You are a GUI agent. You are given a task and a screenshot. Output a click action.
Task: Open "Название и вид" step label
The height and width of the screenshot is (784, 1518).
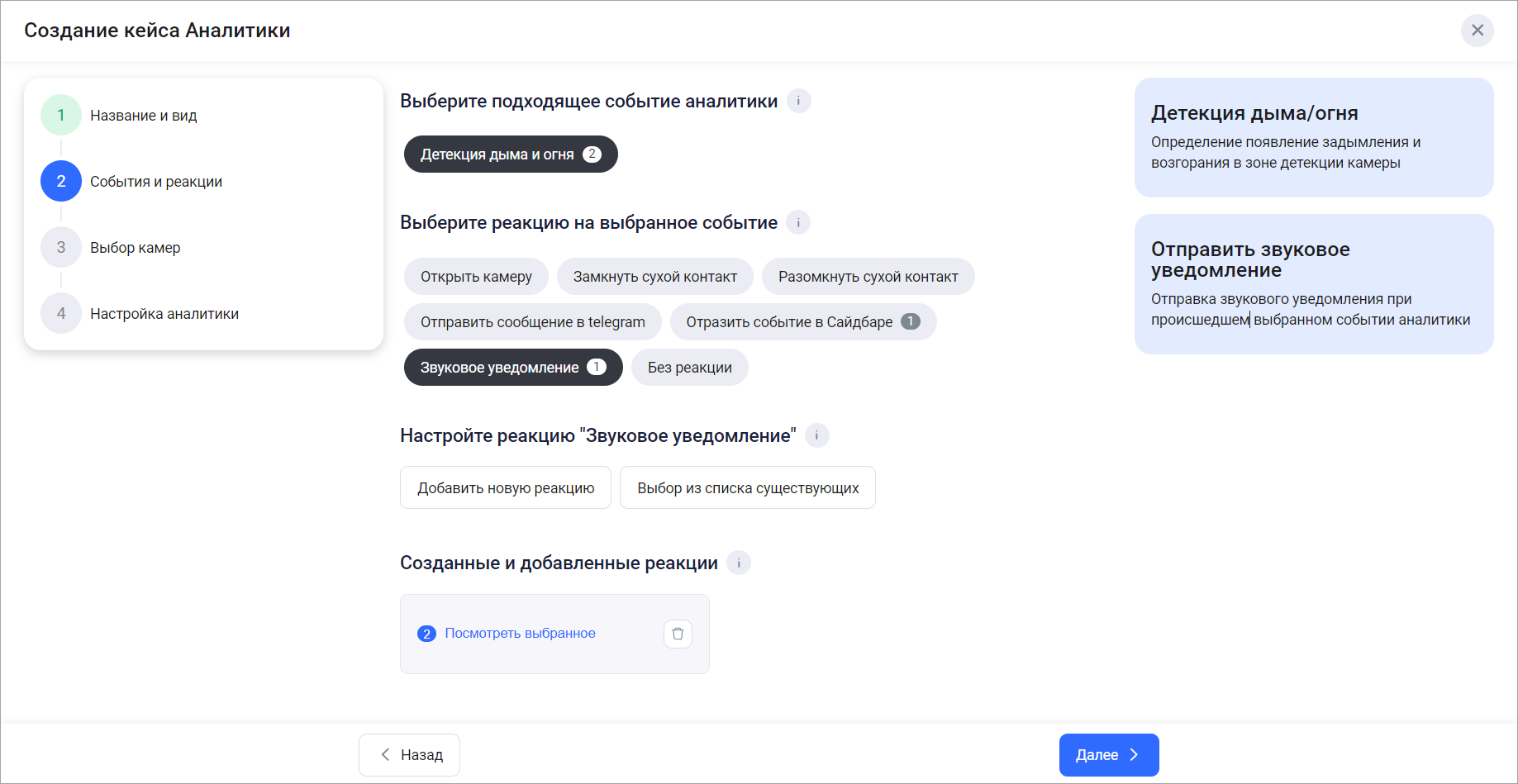[144, 116]
